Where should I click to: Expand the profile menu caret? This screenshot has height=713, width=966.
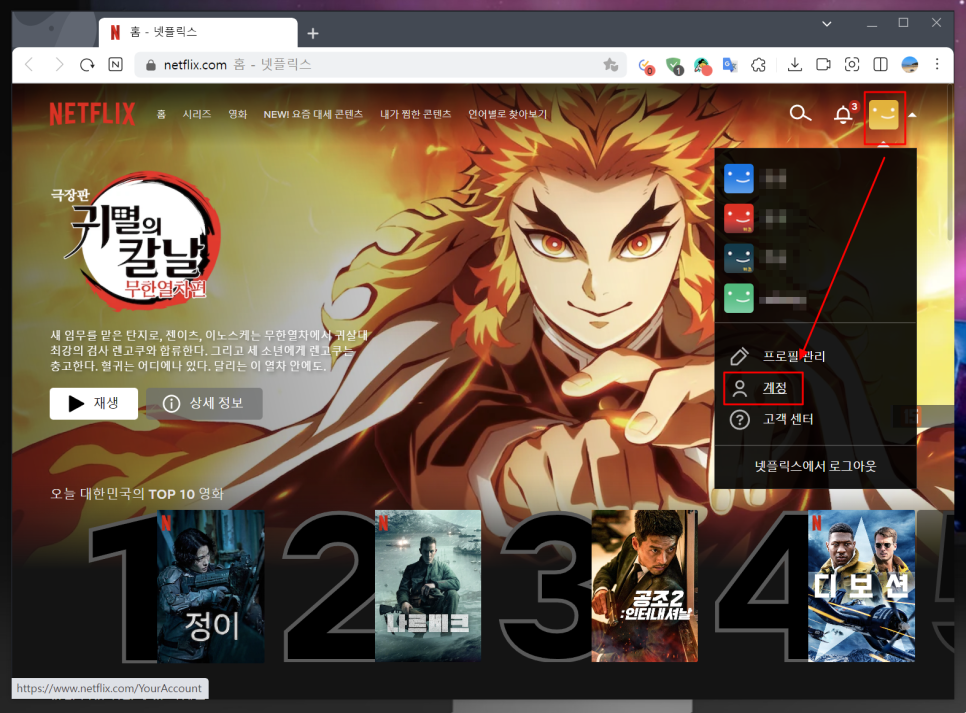click(912, 115)
